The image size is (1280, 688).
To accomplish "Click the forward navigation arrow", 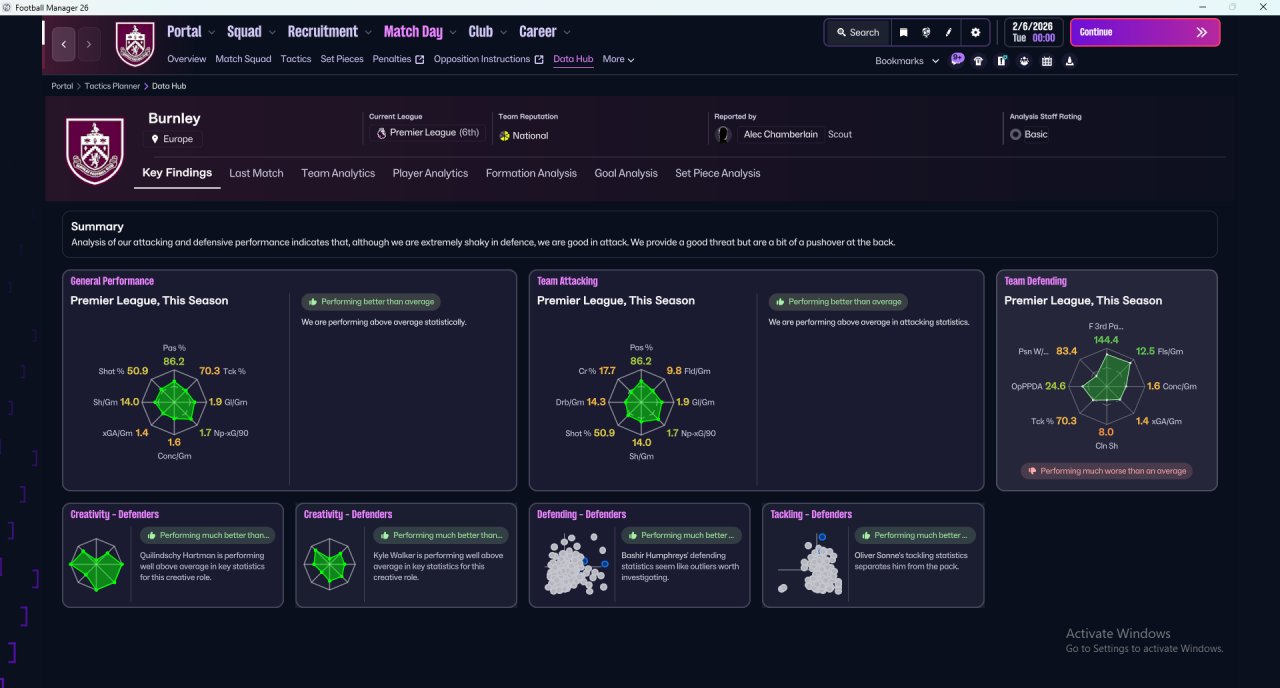I will pos(89,44).
